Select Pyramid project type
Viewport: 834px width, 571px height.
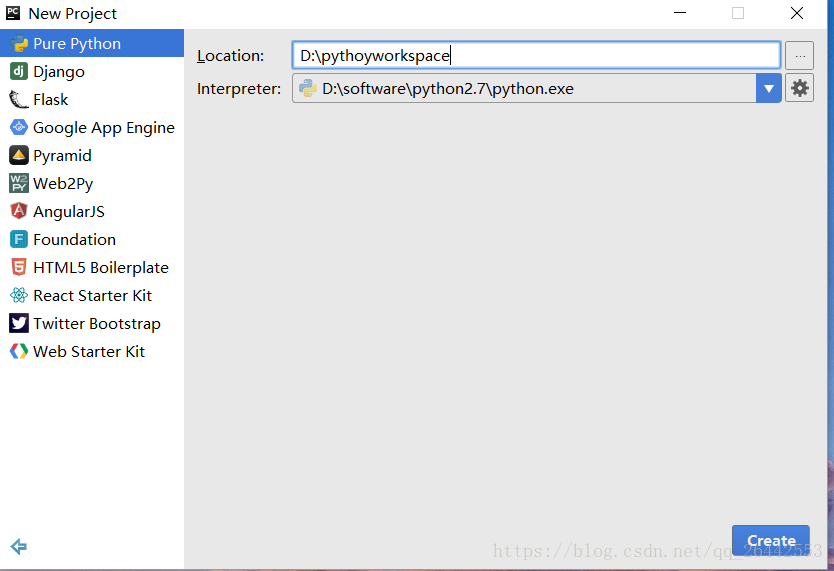click(x=92, y=155)
